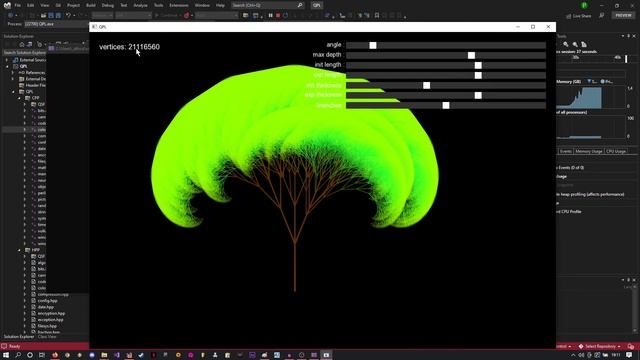Collapse the top QPL solution node
The width and height of the screenshot is (640, 360).
7,66
